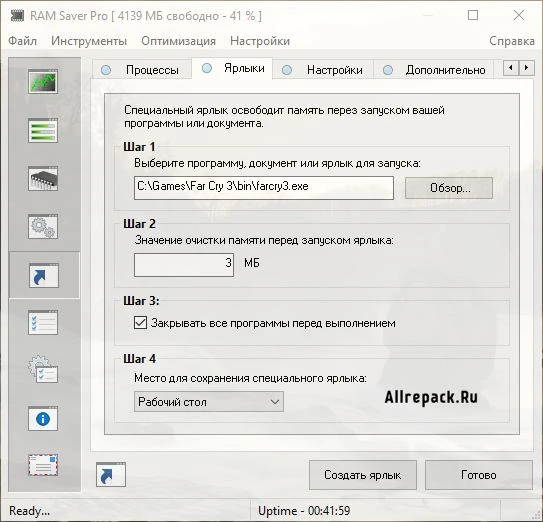Click the Обзор... browse button

point(449,188)
